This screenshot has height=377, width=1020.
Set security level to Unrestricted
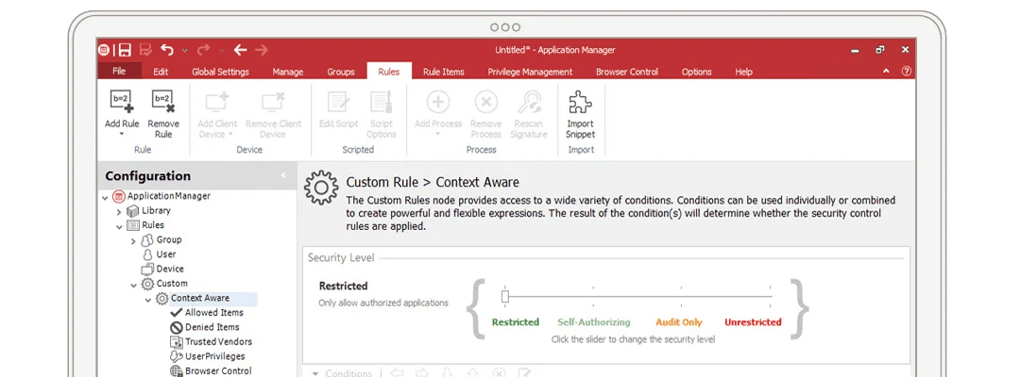click(753, 322)
